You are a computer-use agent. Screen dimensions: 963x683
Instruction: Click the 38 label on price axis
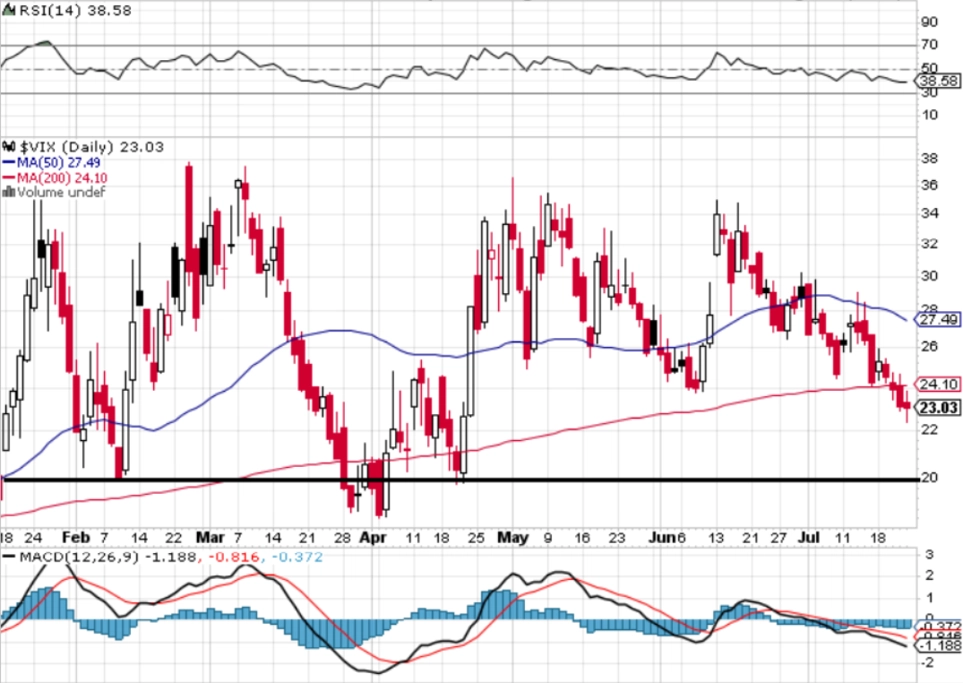(x=929, y=158)
